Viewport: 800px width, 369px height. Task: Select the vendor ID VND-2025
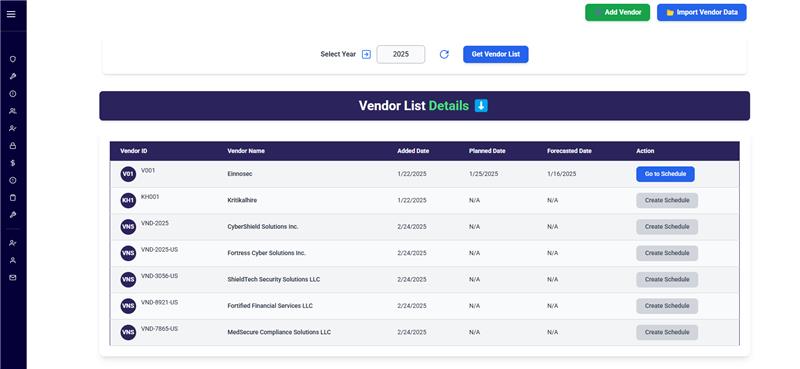click(x=155, y=224)
